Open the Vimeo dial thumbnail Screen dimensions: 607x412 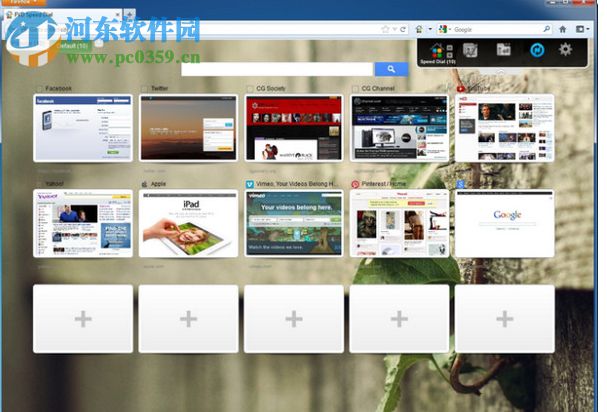(x=294, y=223)
